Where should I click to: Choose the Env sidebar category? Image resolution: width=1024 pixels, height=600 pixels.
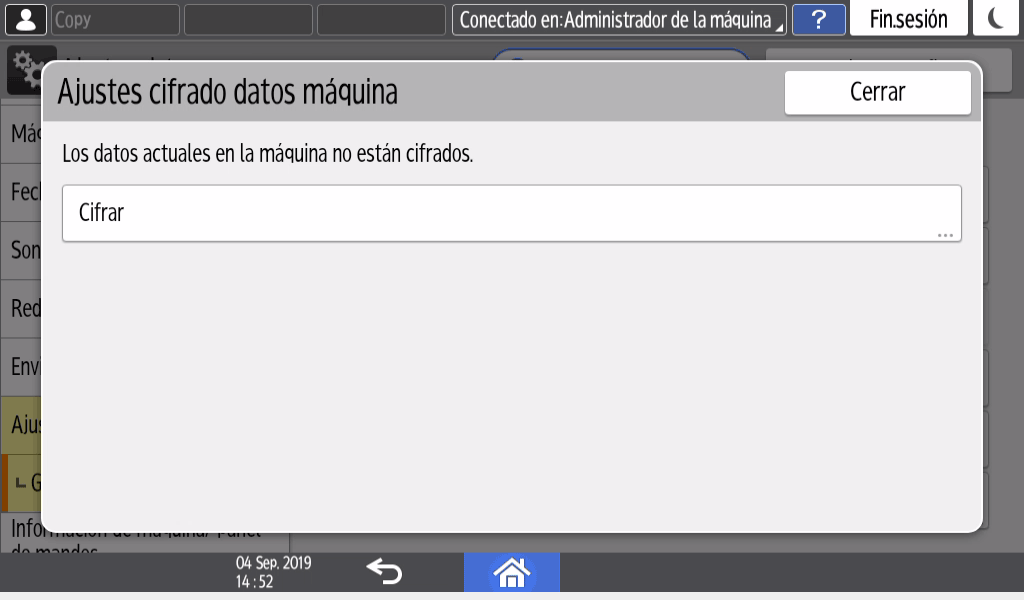tap(24, 366)
